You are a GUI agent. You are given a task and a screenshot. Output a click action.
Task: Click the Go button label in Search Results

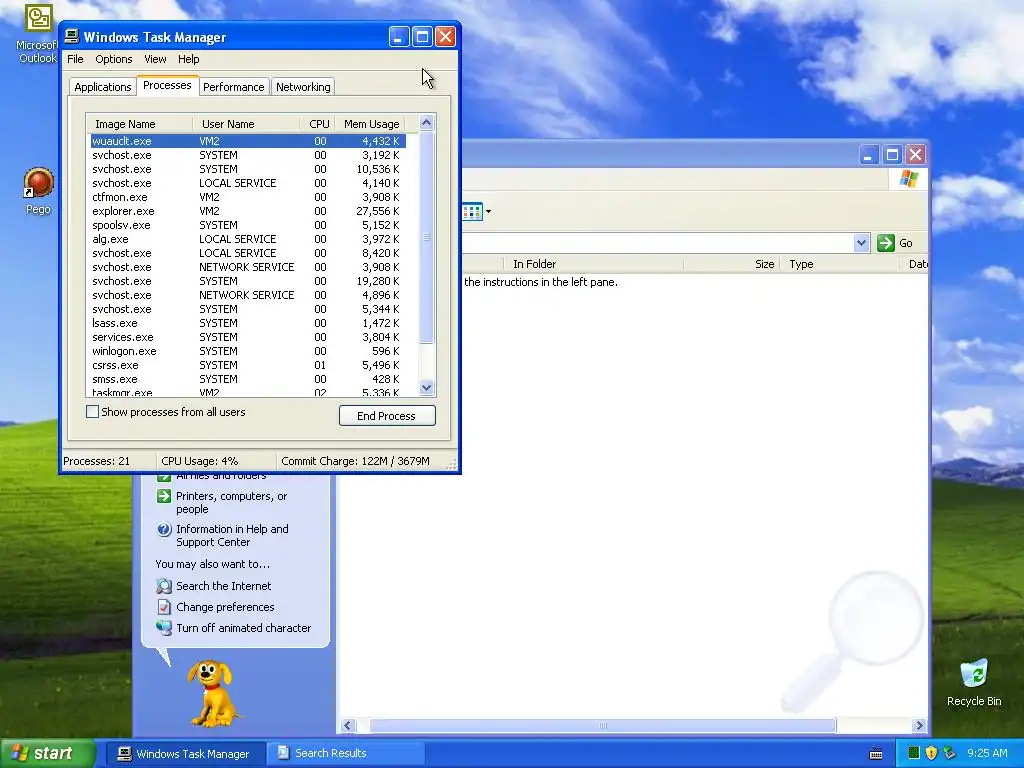906,243
